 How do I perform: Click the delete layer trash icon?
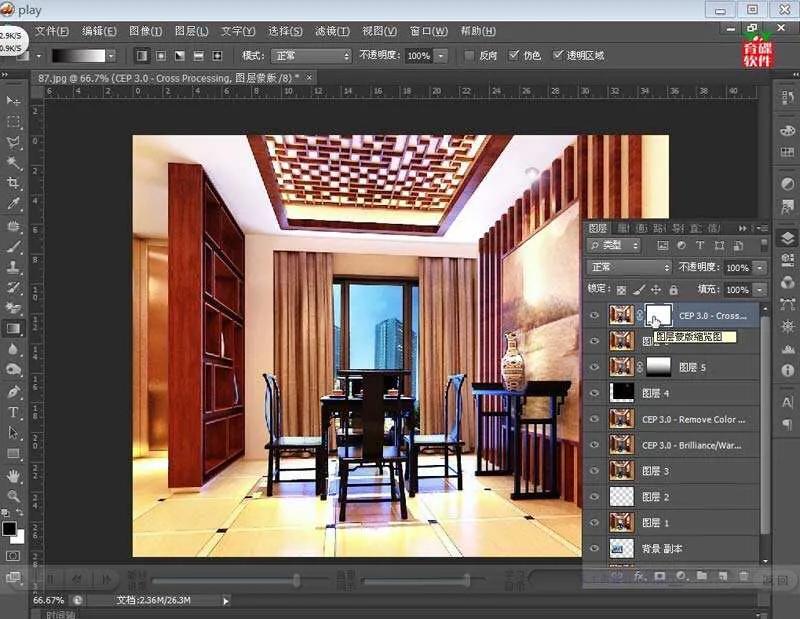pos(743,576)
